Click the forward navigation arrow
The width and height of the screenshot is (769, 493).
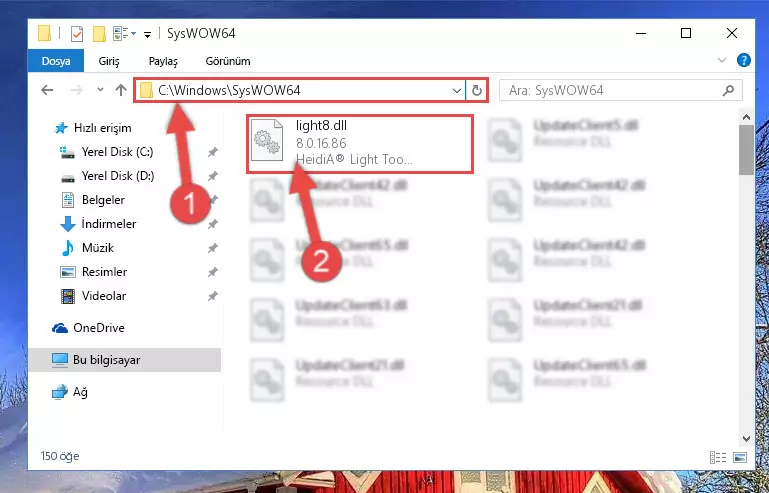[x=77, y=90]
